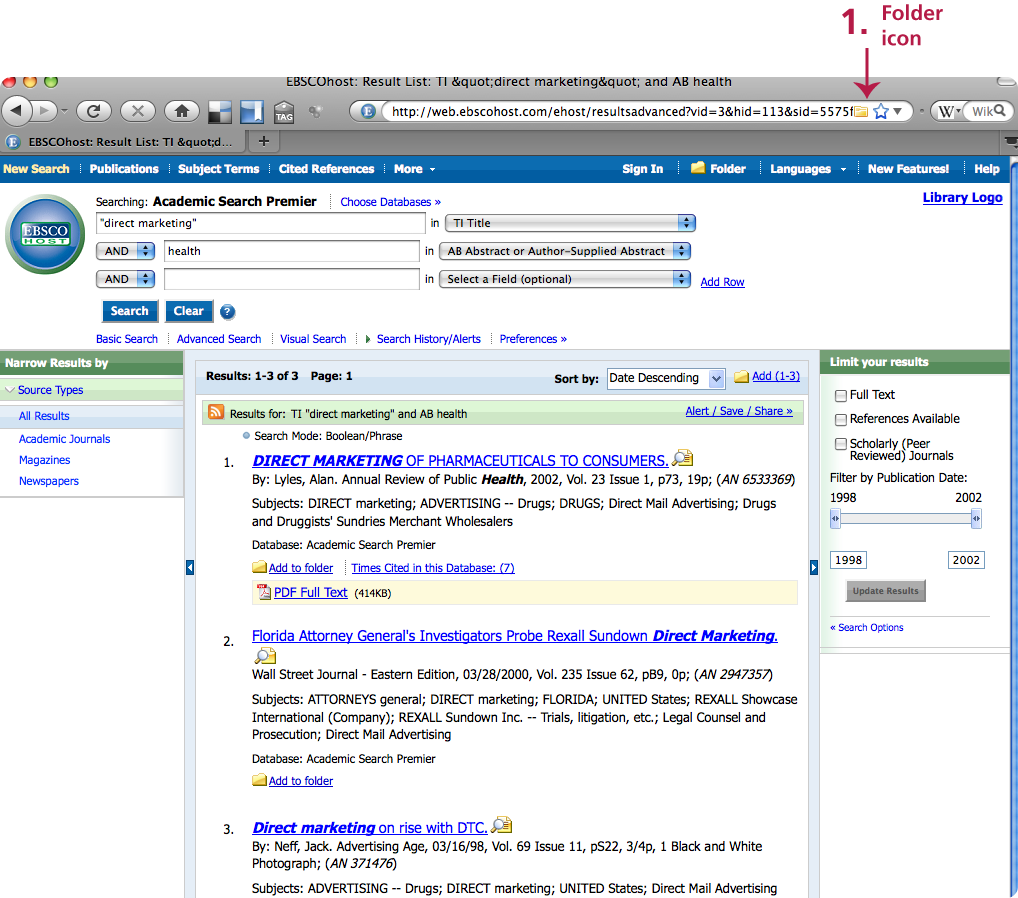
Task: Collapse right panel with the blue arrow handle
Action: [813, 567]
